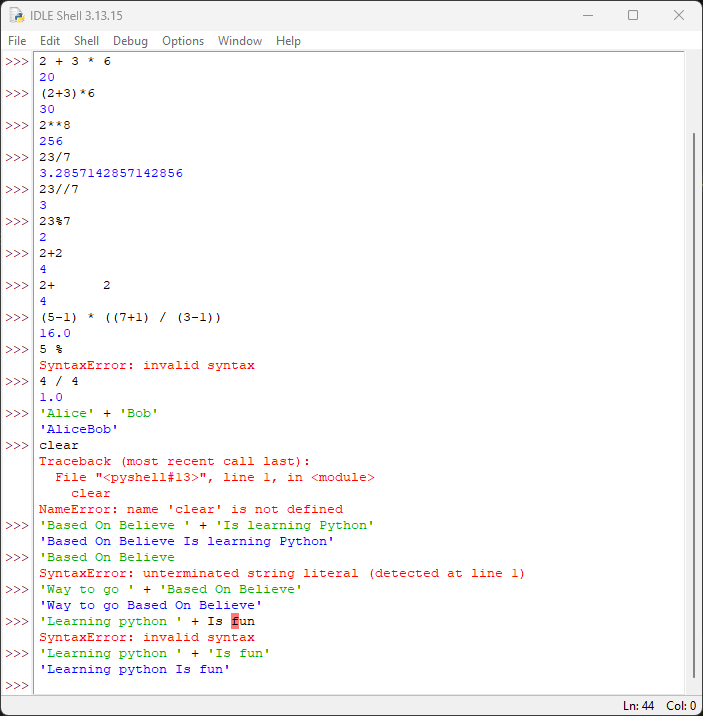Open the Shell menu
This screenshot has width=703, height=716.
tap(86, 41)
